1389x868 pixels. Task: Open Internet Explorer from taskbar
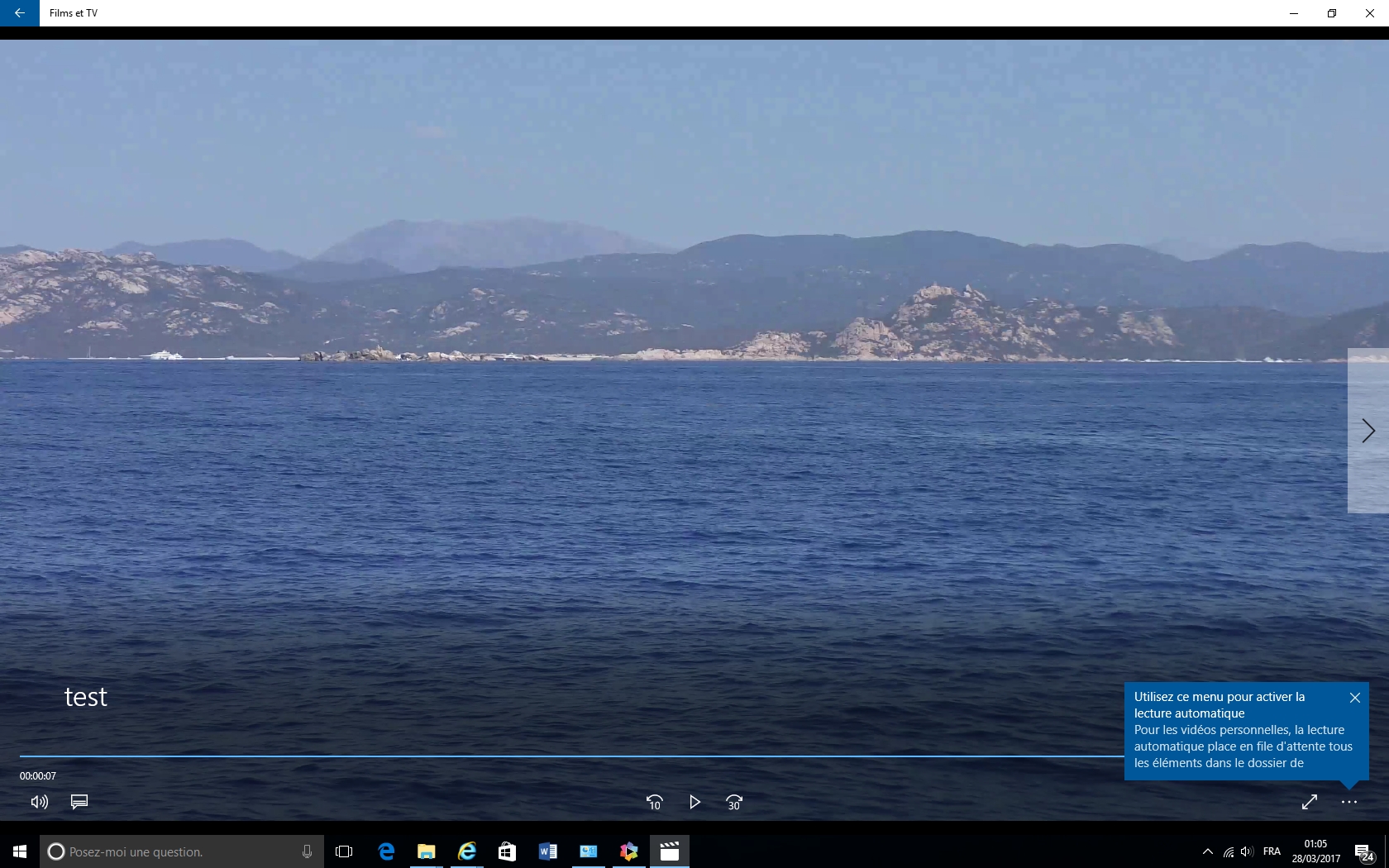[466, 851]
